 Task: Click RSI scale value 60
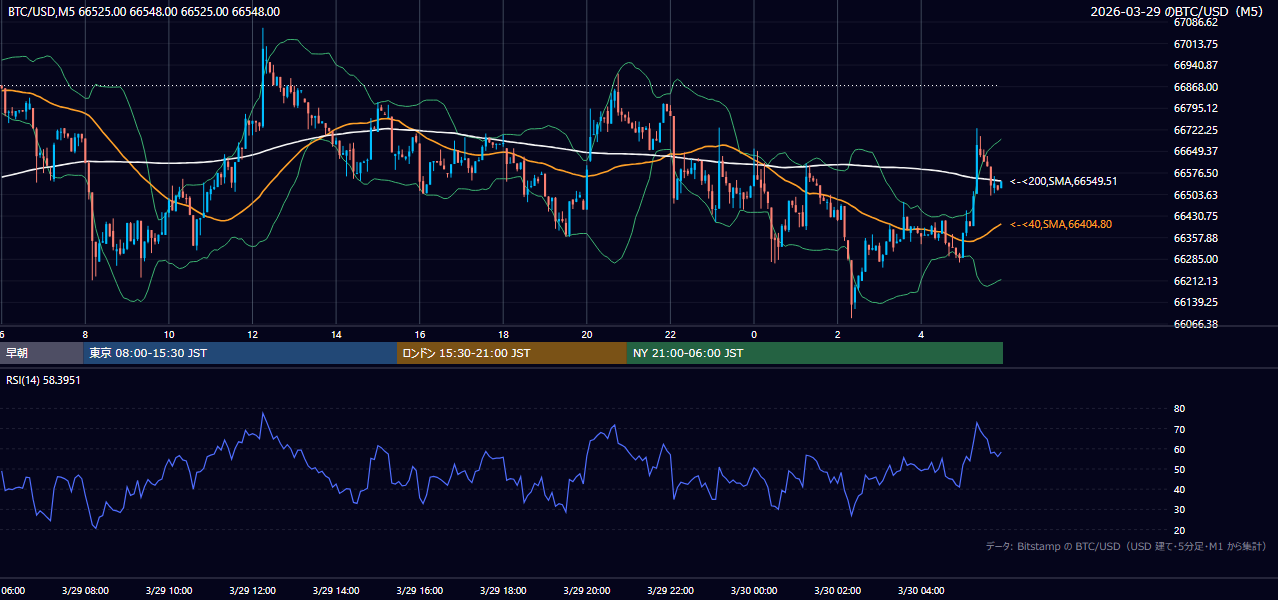(1179, 449)
